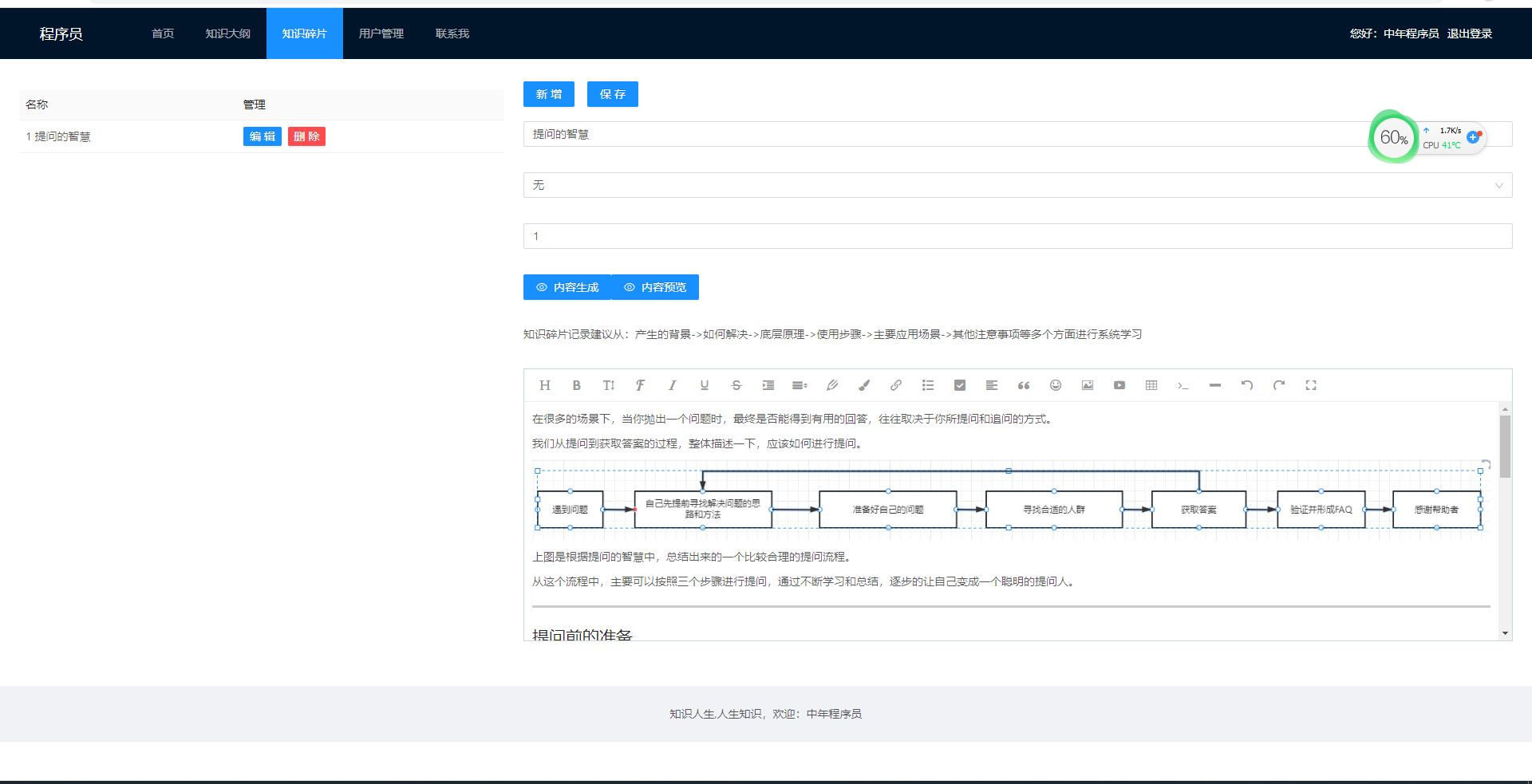
Task: Undo the last editor action
Action: [1247, 385]
